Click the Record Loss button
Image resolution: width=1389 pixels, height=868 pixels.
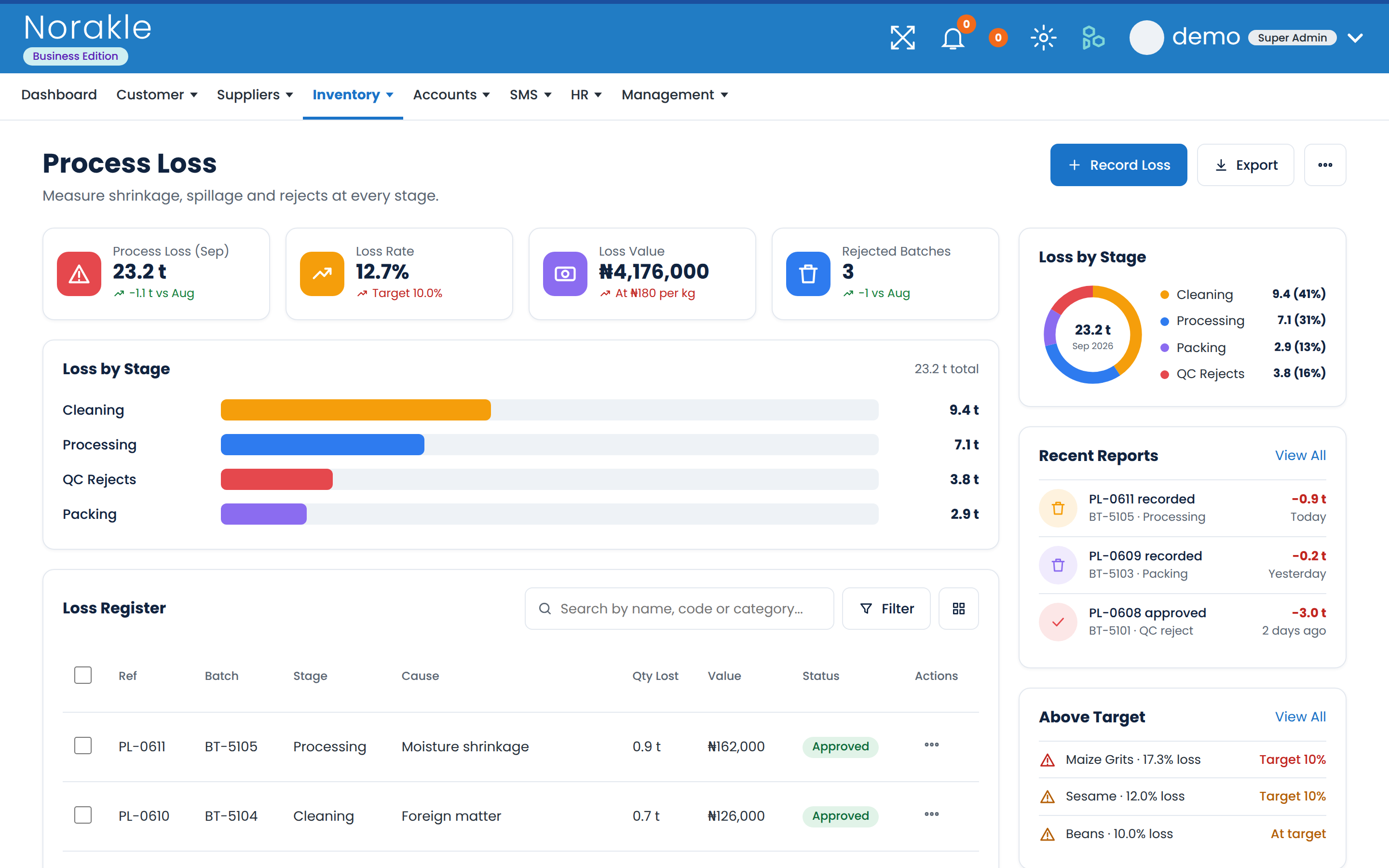coord(1118,165)
